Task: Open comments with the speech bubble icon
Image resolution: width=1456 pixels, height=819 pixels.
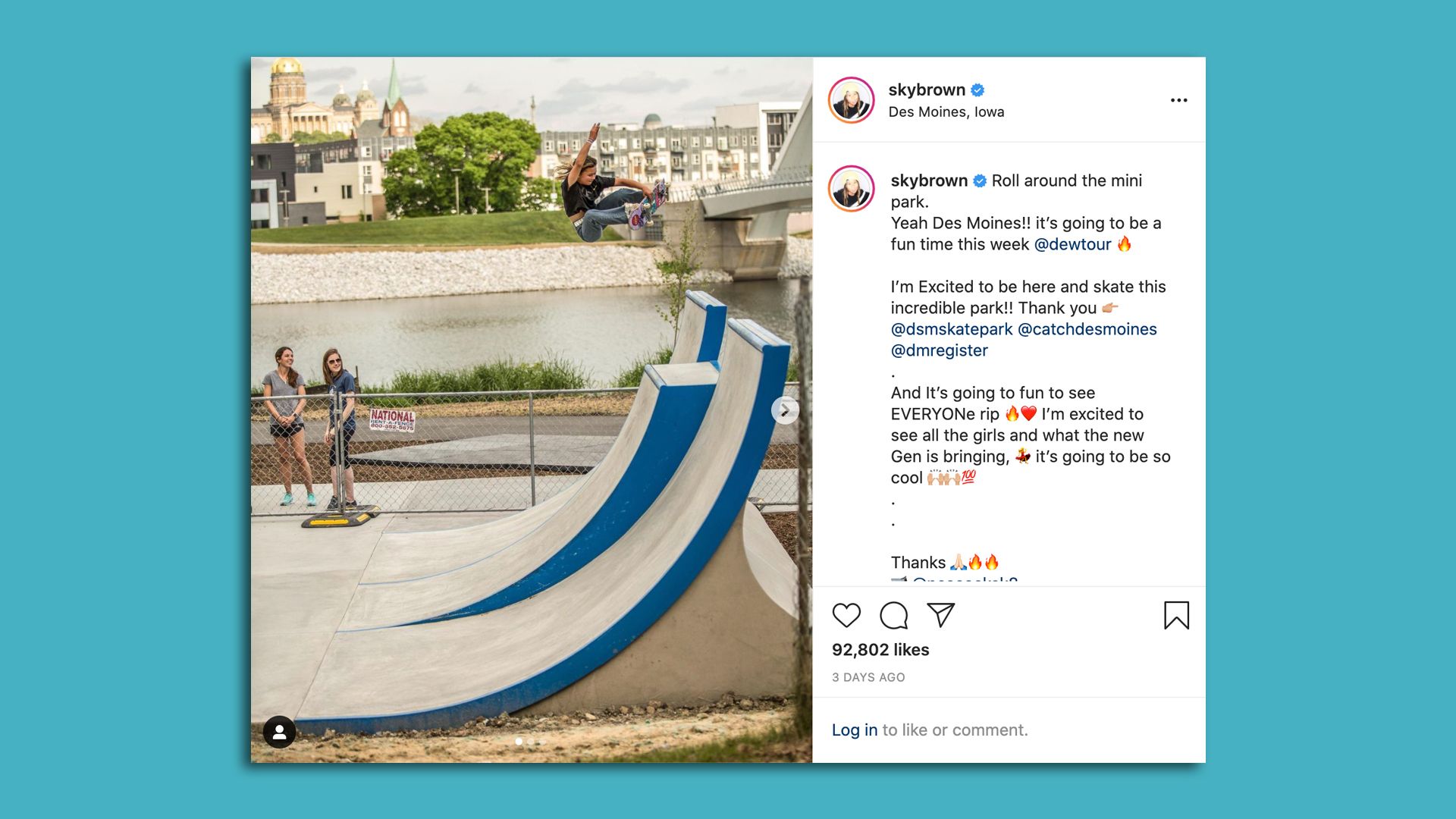Action: (893, 615)
